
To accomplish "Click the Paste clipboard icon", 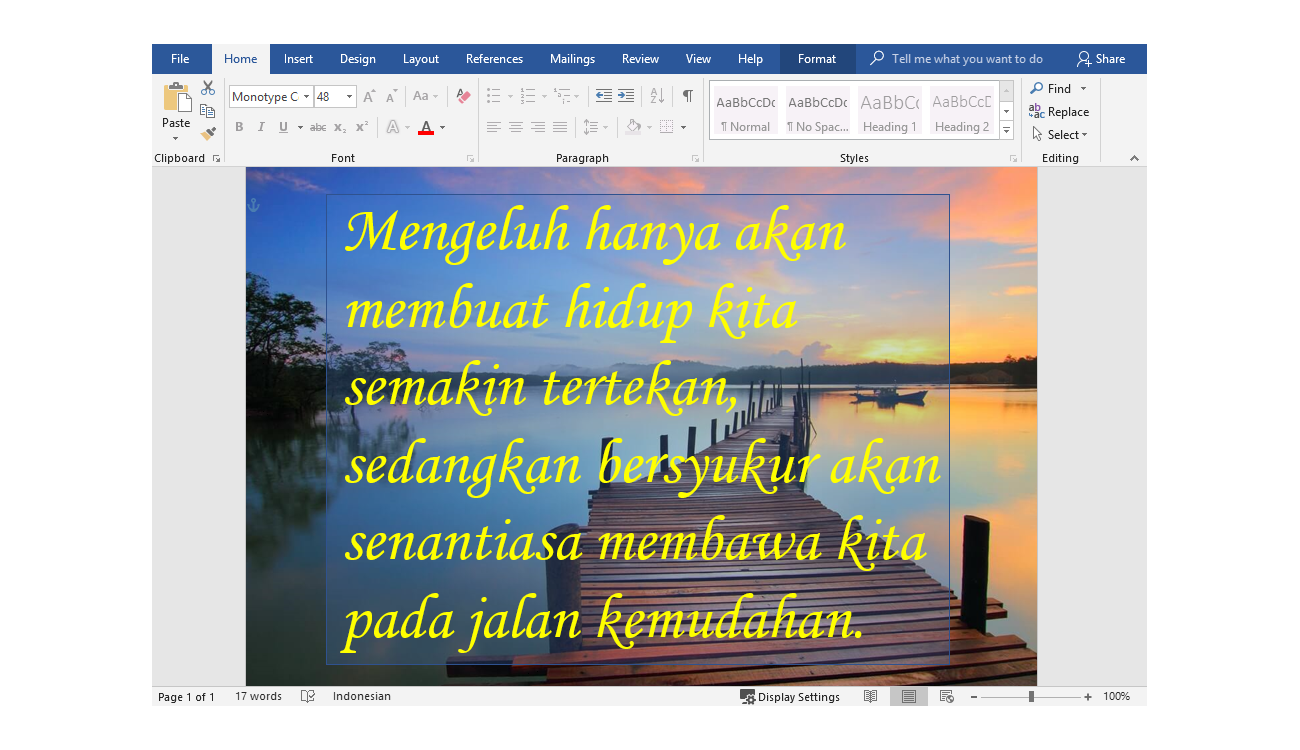I will click(176, 98).
